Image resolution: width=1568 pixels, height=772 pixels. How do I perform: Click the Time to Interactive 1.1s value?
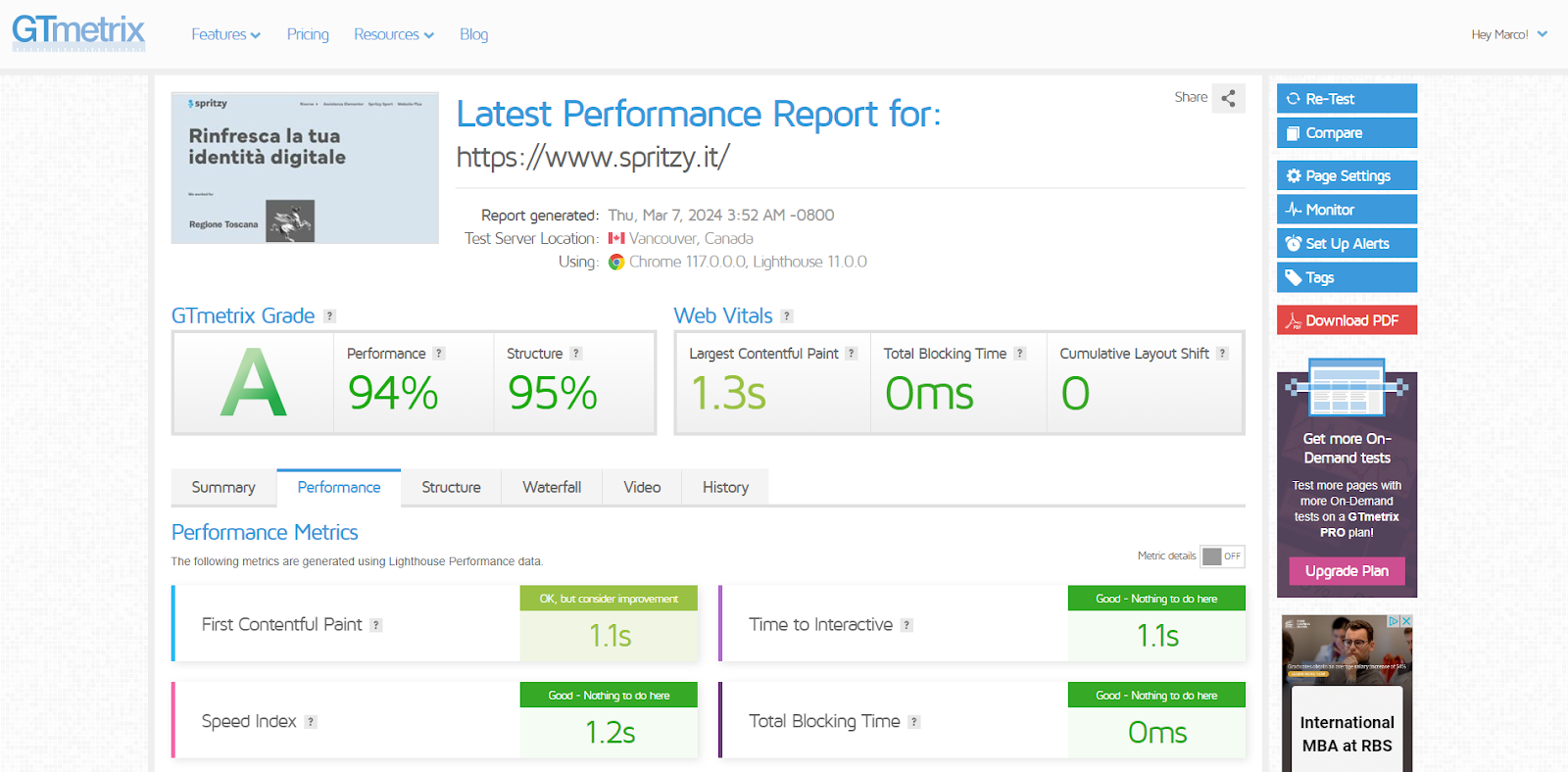1157,637
